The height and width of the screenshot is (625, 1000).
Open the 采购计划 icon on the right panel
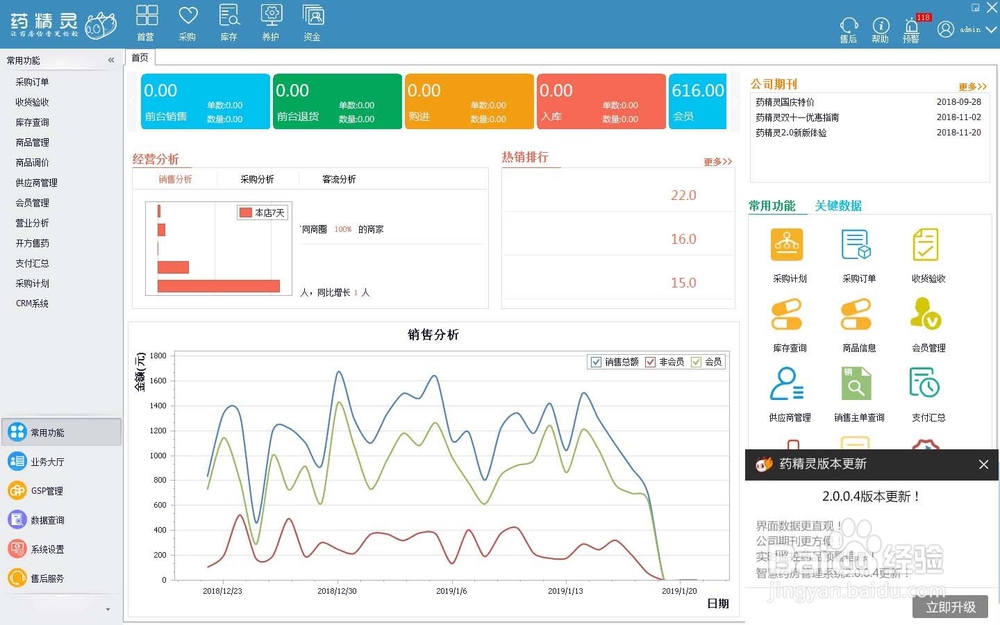[786, 243]
